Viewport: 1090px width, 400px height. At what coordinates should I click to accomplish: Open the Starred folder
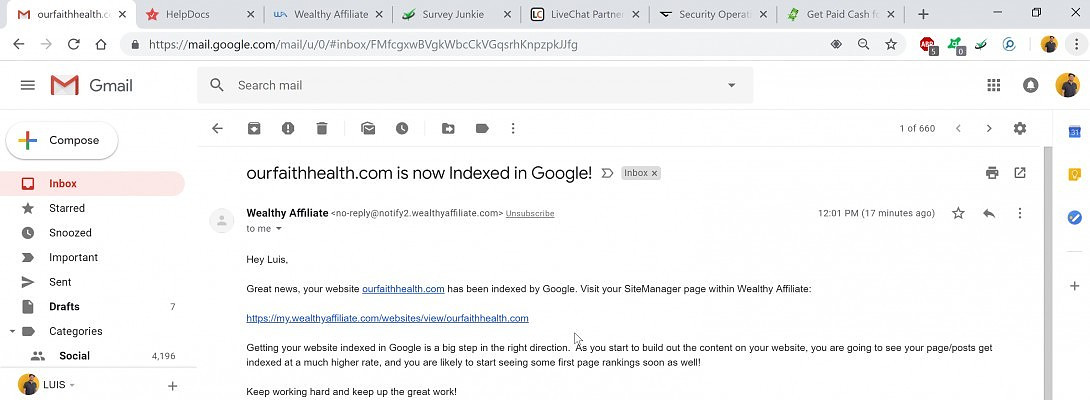(67, 208)
